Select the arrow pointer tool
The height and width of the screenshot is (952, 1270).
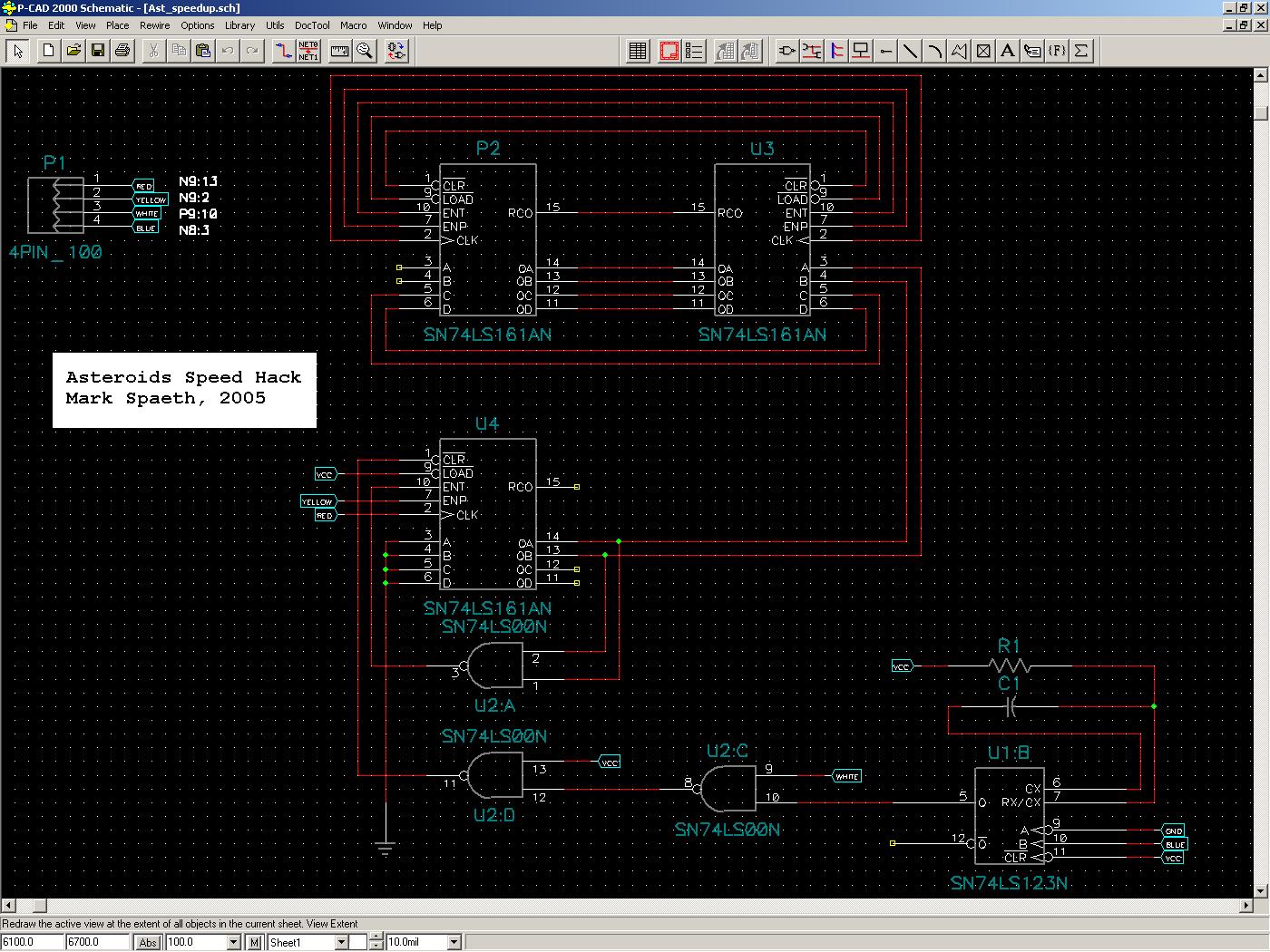click(x=17, y=51)
